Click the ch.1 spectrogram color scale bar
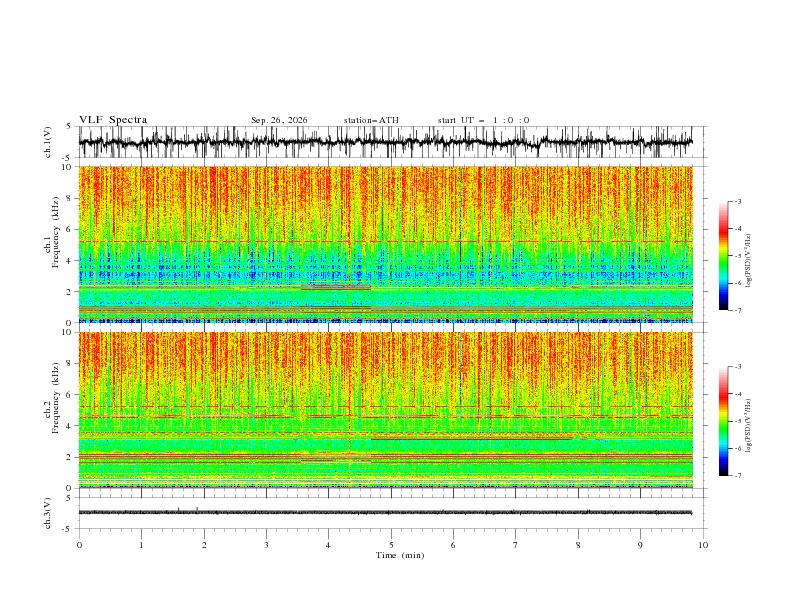Viewport: 792px width, 612px height. coord(724,256)
